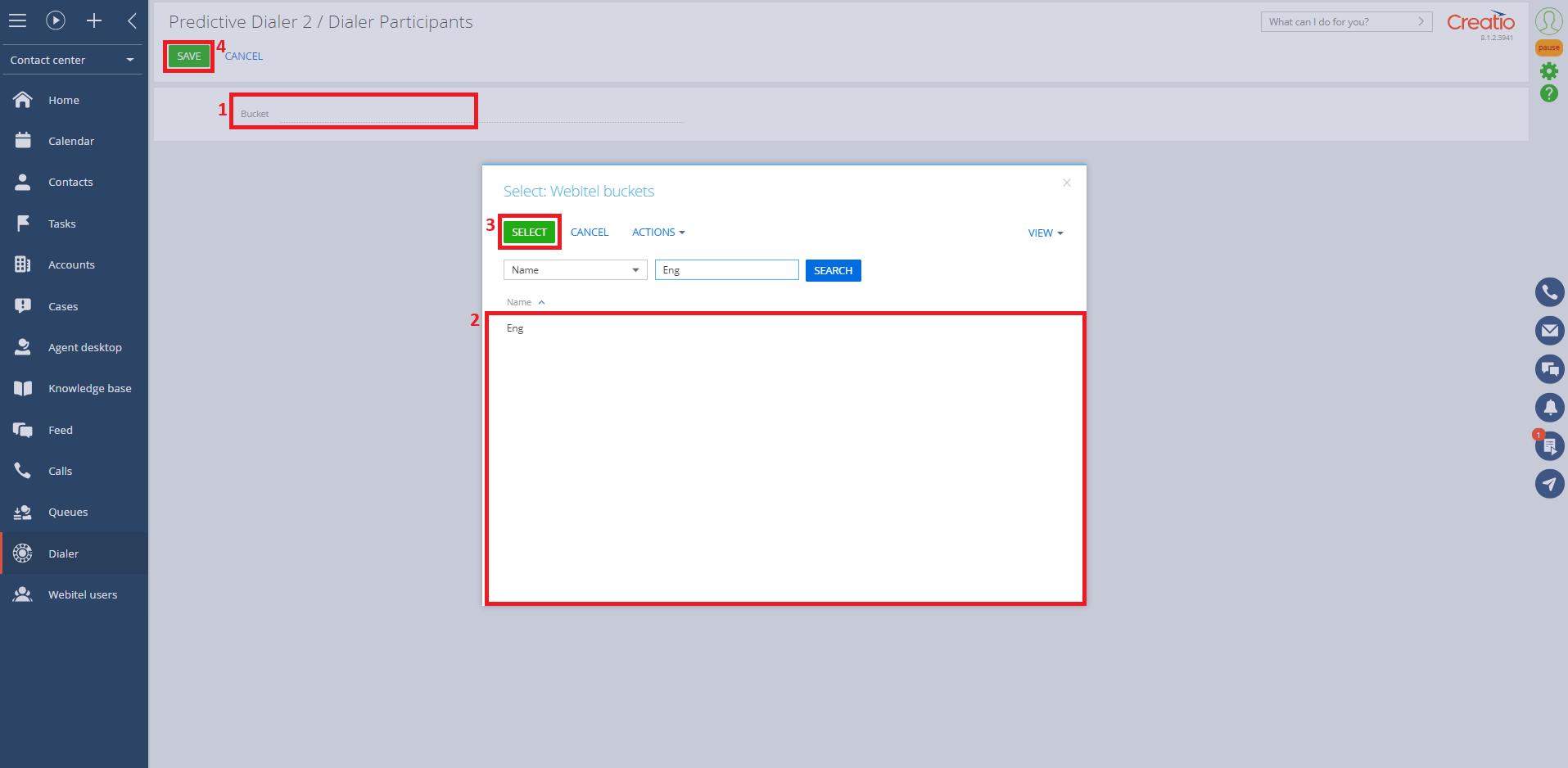Open the Tasks flag icon
Viewport: 1568px width, 768px height.
click(23, 224)
